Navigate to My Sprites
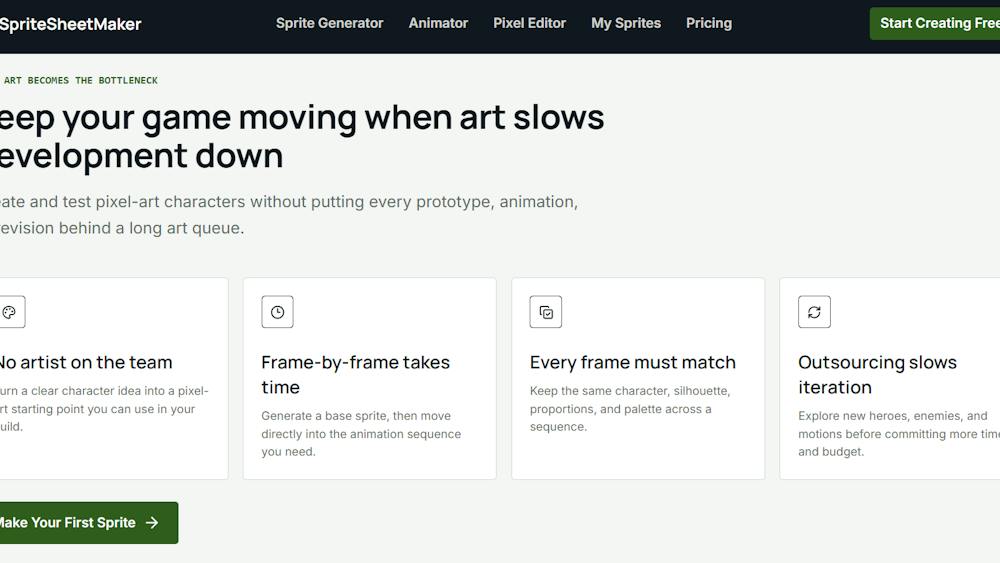Image resolution: width=1000 pixels, height=563 pixels. pyautogui.click(x=626, y=23)
